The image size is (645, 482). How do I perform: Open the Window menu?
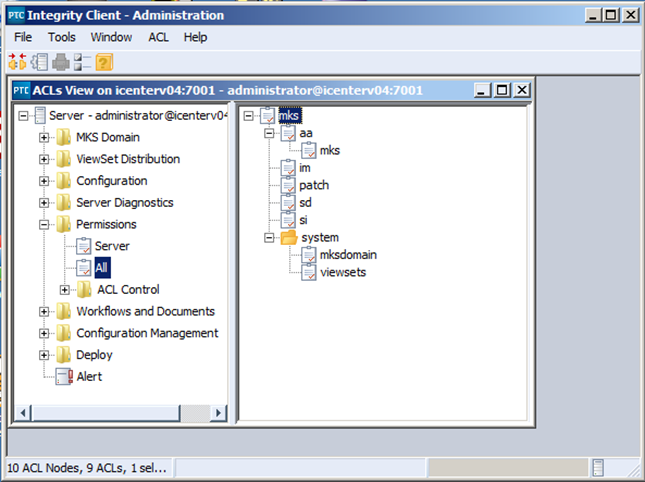point(111,37)
